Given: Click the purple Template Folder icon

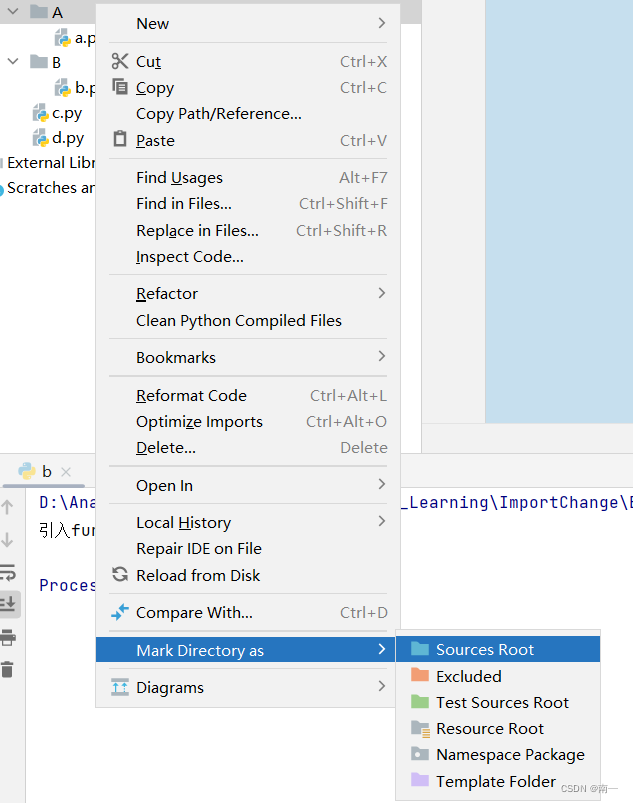Looking at the screenshot, I should [420, 780].
